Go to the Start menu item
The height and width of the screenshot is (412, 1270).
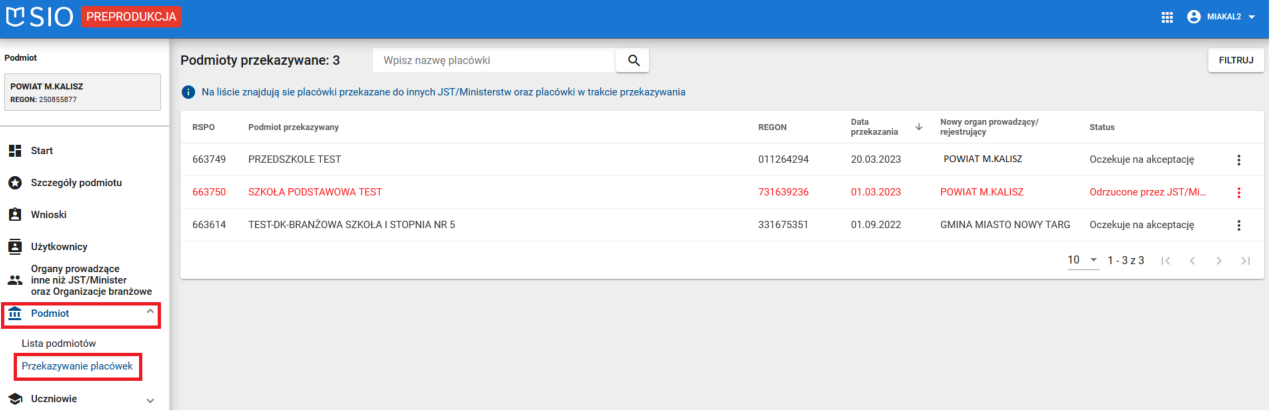pyautogui.click(x=43, y=151)
